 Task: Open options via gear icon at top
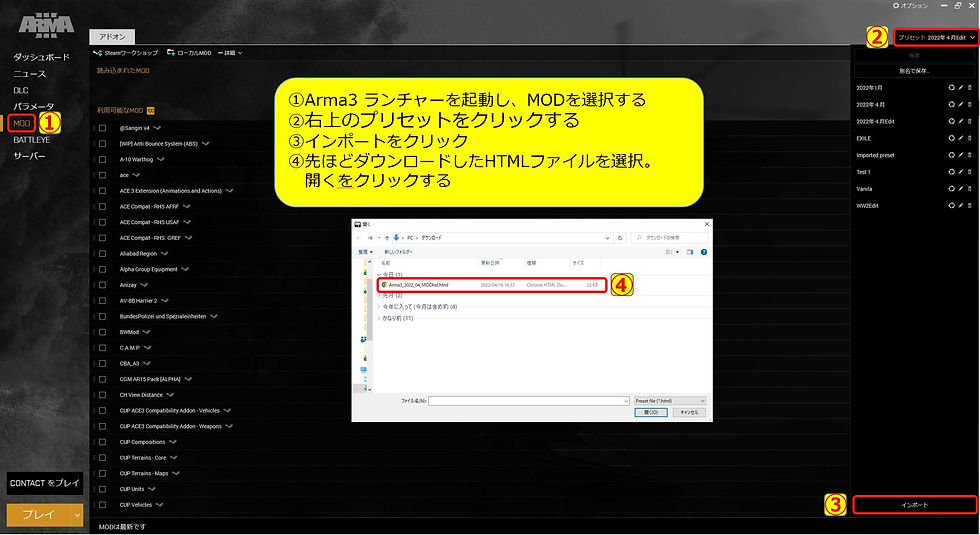coord(896,6)
